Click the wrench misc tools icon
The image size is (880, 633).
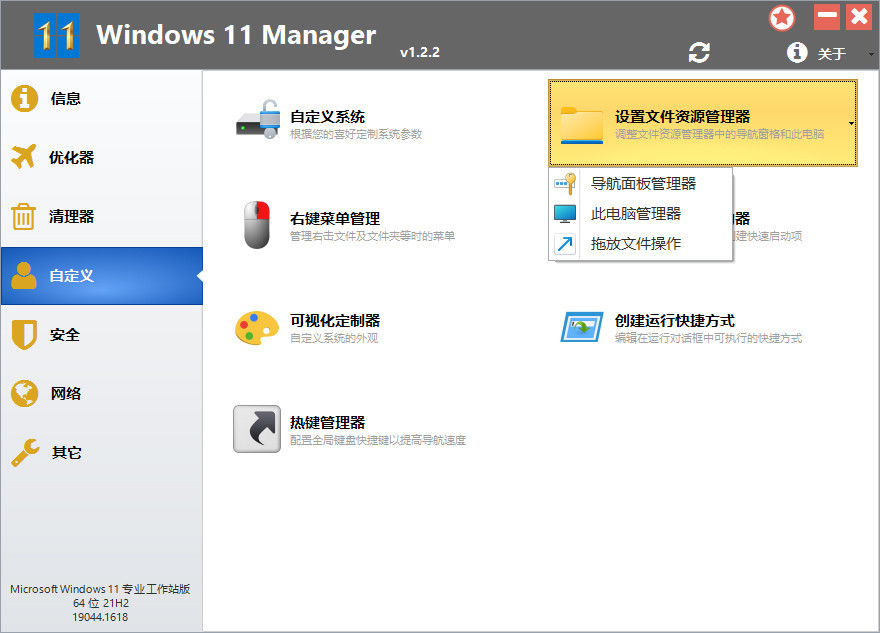(25, 453)
